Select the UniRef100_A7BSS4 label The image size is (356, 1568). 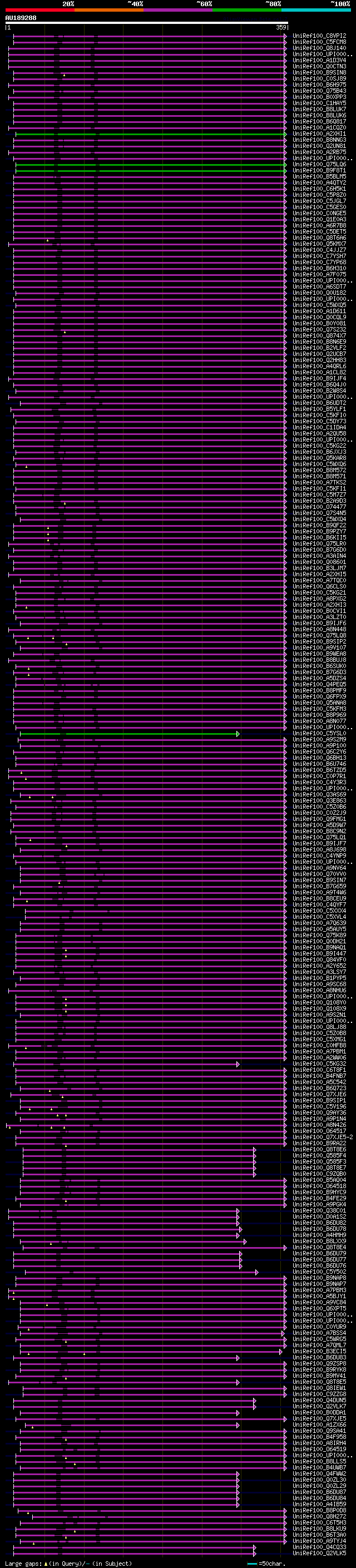point(319,1333)
